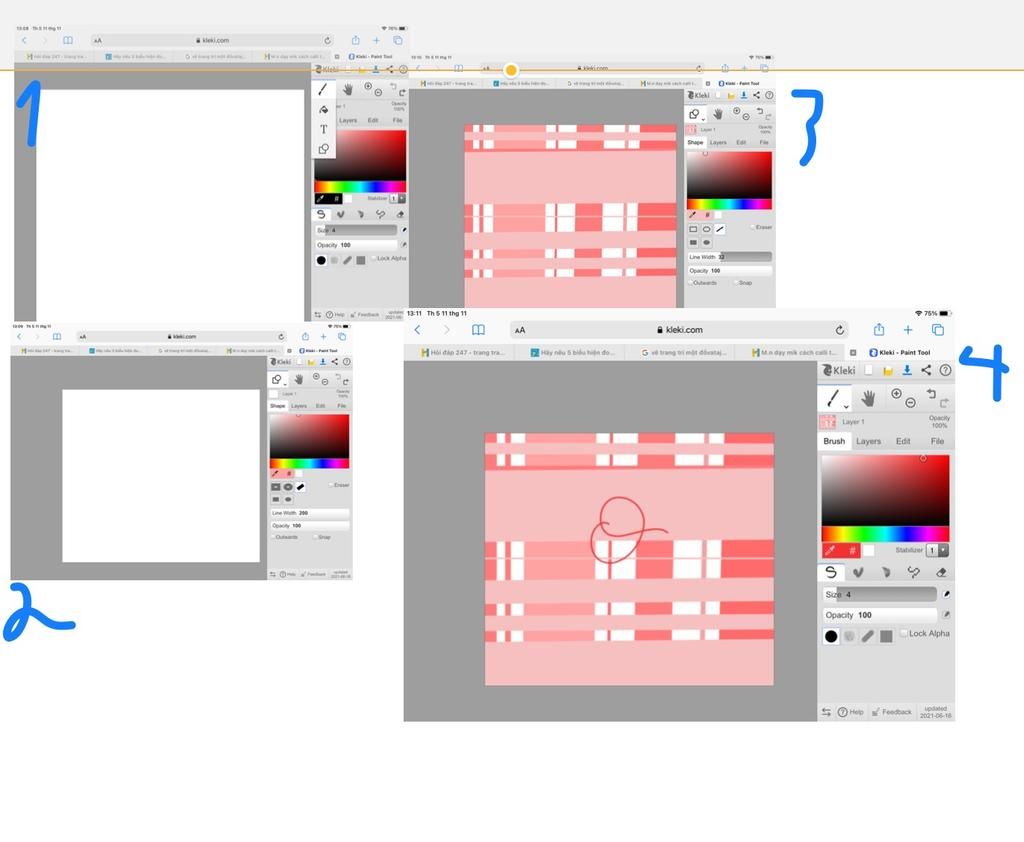Select the shape tool in screenshot 1 tool list
Image resolution: width=1024 pixels, height=842 pixels.
point(323,149)
